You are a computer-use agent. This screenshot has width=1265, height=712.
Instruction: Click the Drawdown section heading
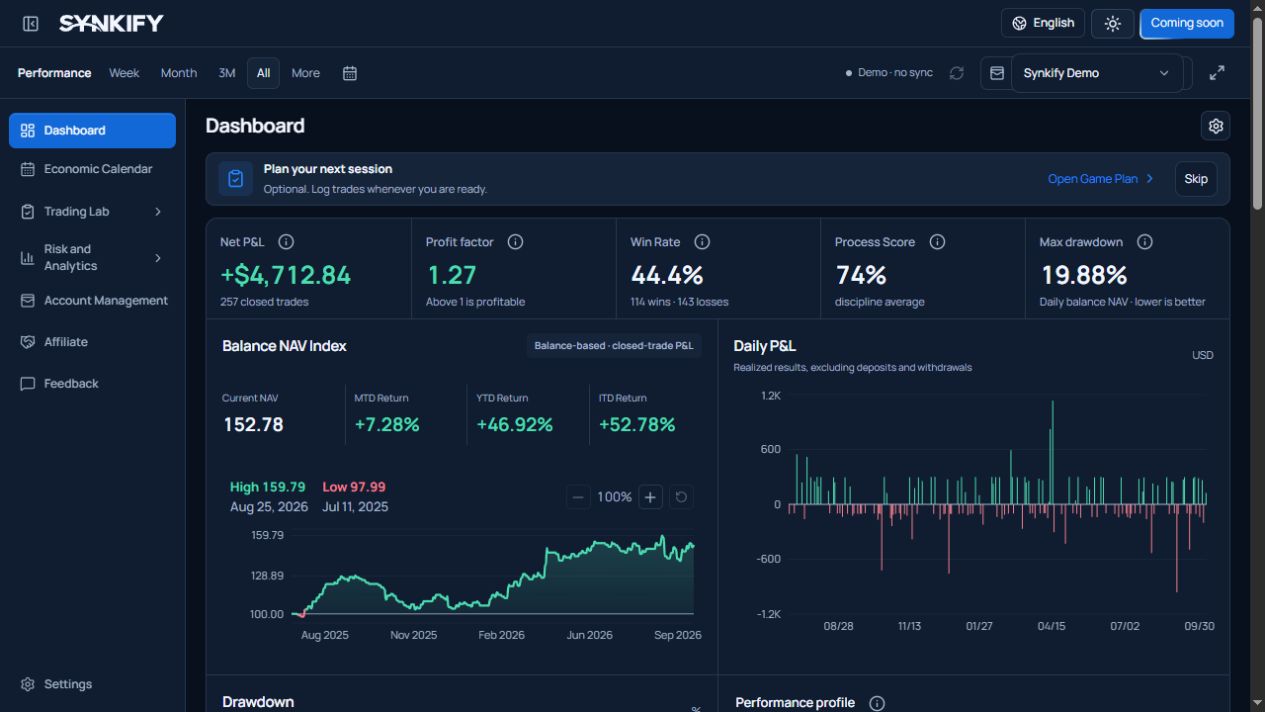[x=258, y=702]
